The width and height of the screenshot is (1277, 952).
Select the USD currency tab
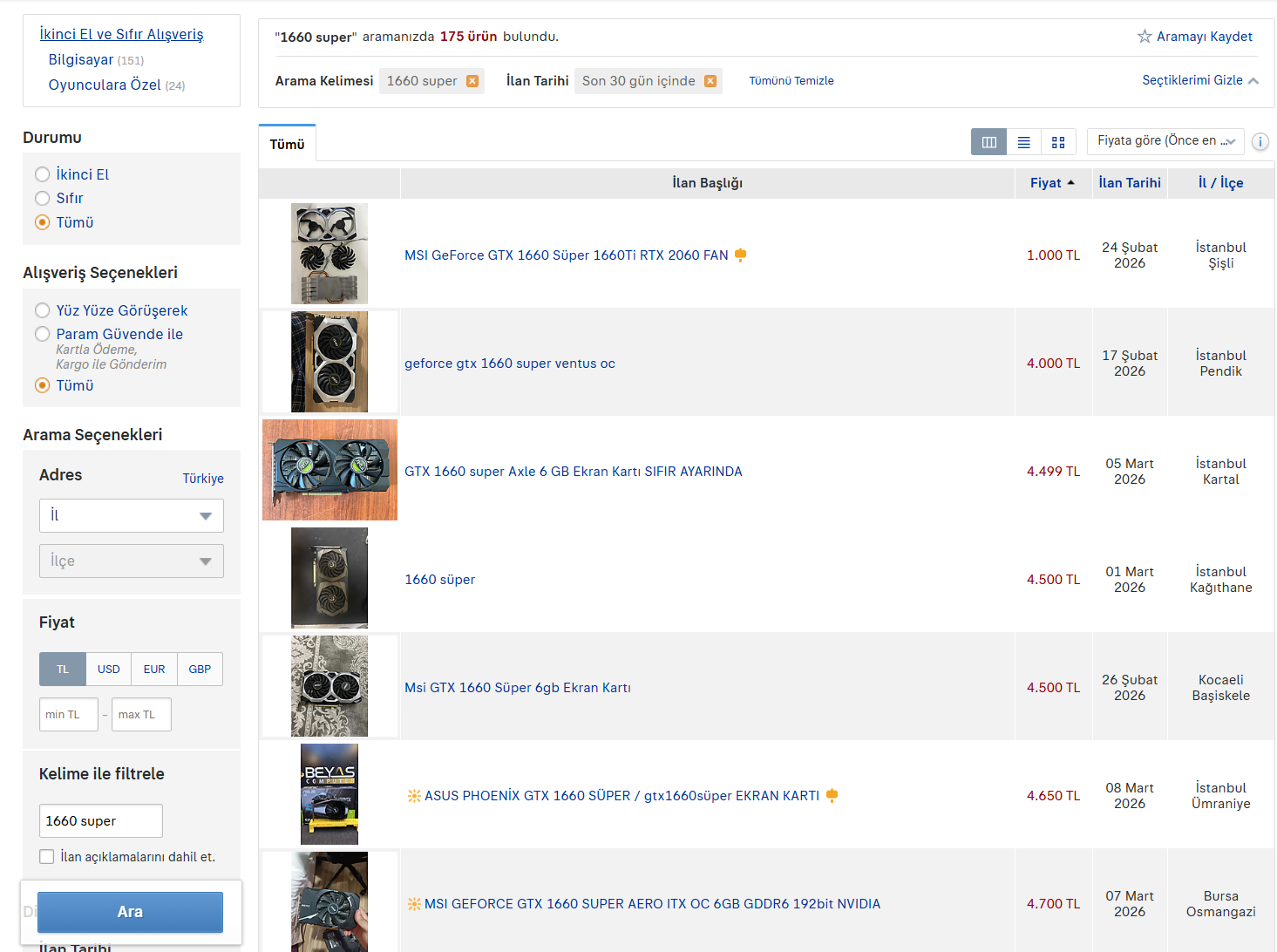coord(109,669)
